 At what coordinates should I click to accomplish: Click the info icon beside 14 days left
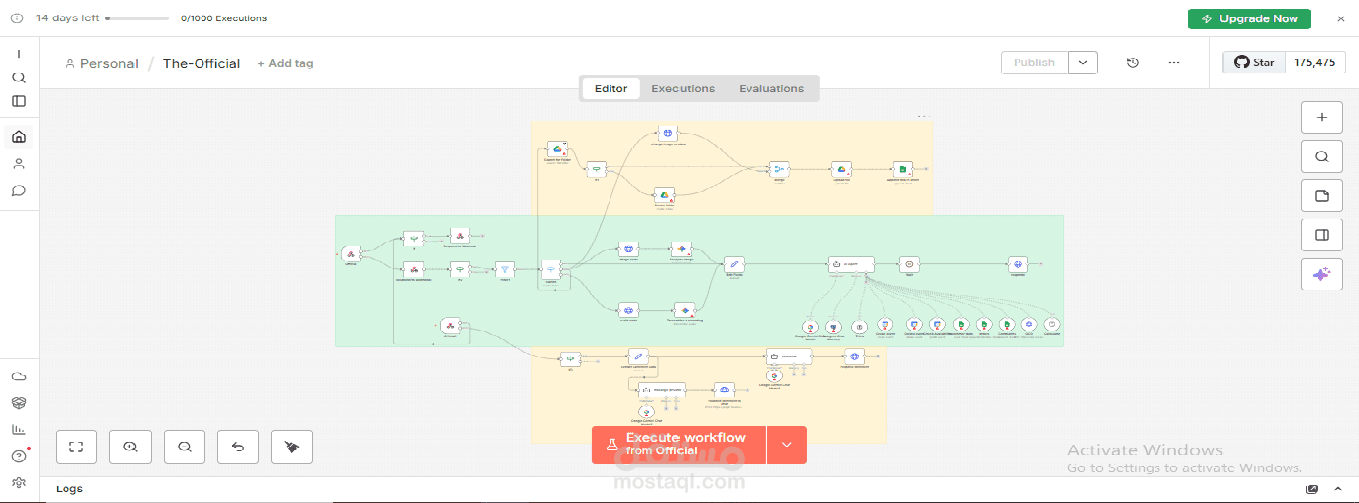(16, 18)
